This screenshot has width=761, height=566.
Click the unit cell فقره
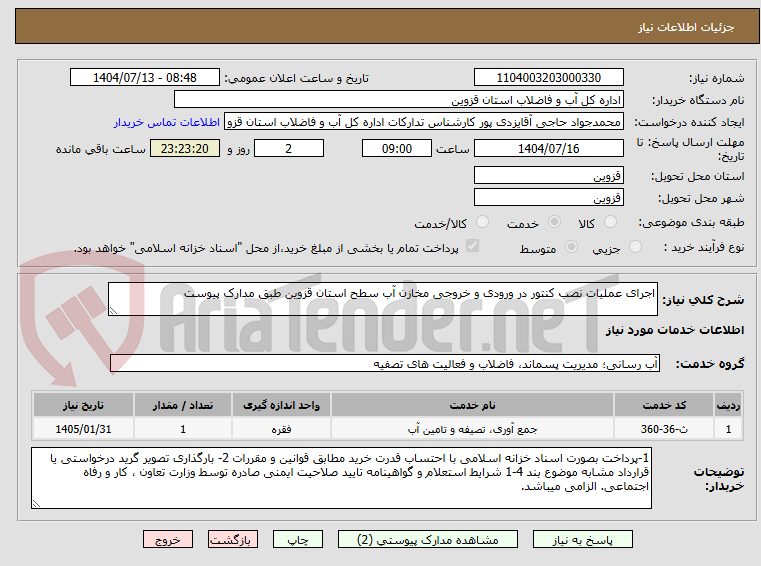[281, 429]
